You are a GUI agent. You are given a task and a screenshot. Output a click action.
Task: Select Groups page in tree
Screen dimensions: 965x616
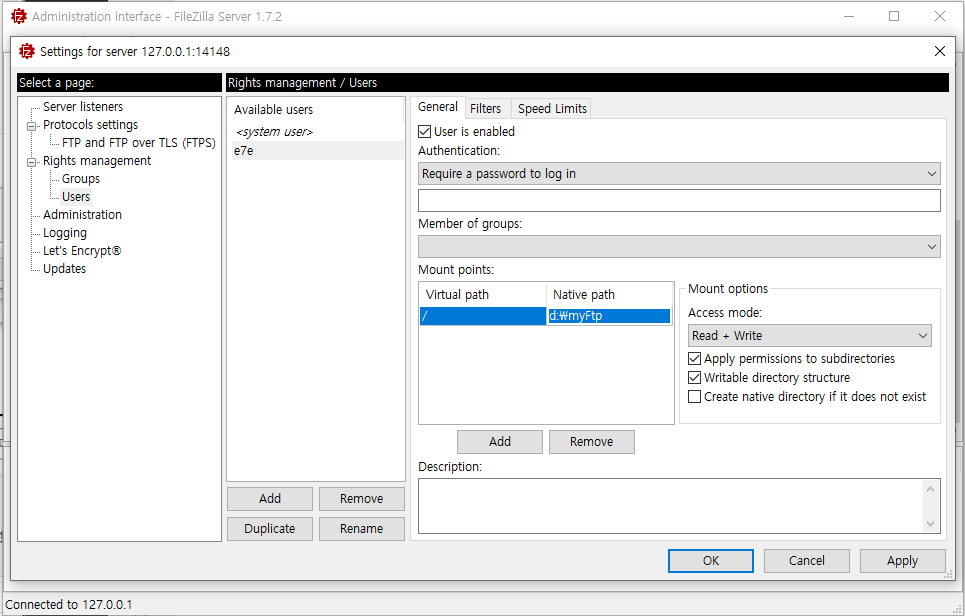(x=81, y=179)
